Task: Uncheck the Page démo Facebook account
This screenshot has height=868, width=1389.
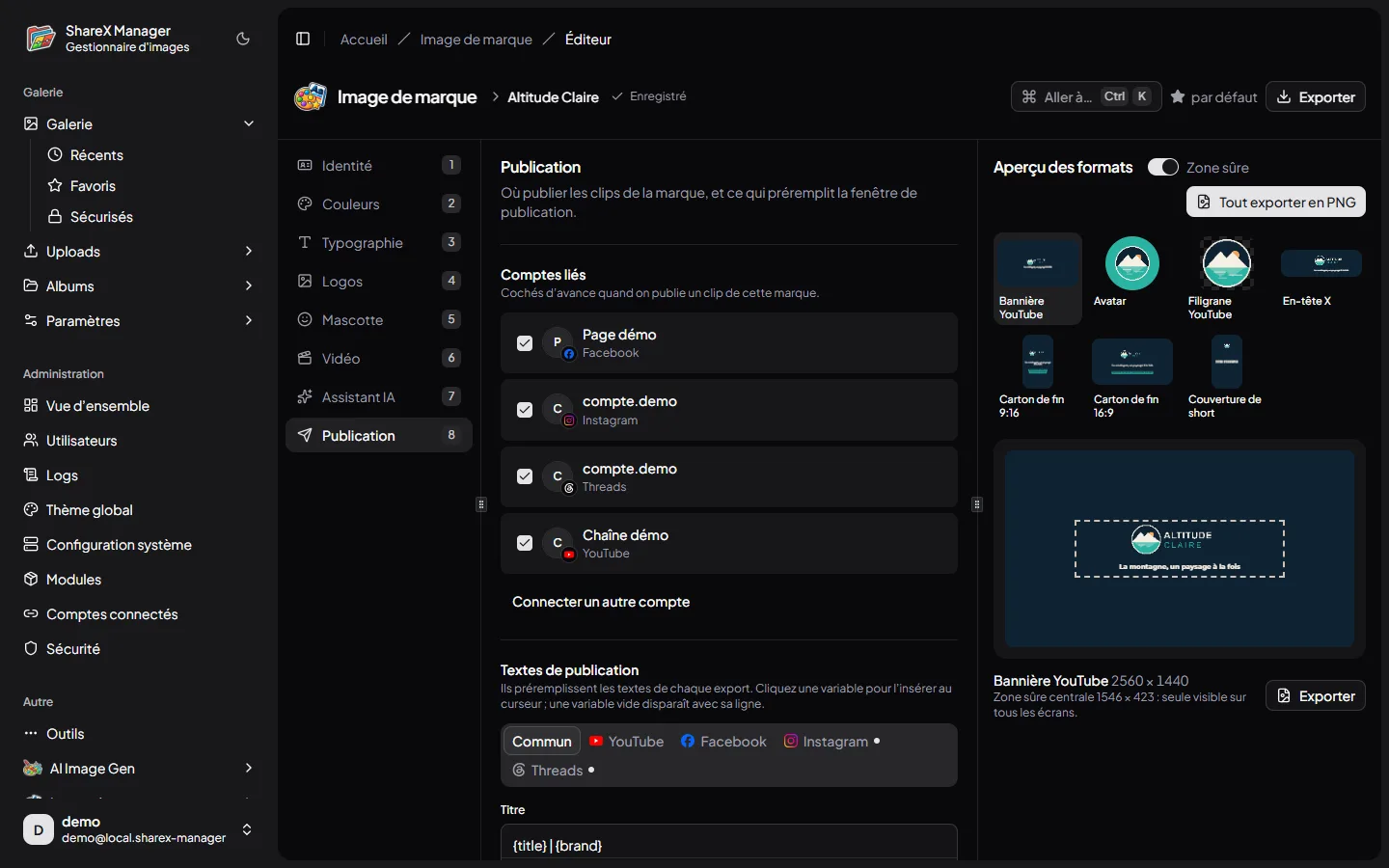Action: [525, 342]
